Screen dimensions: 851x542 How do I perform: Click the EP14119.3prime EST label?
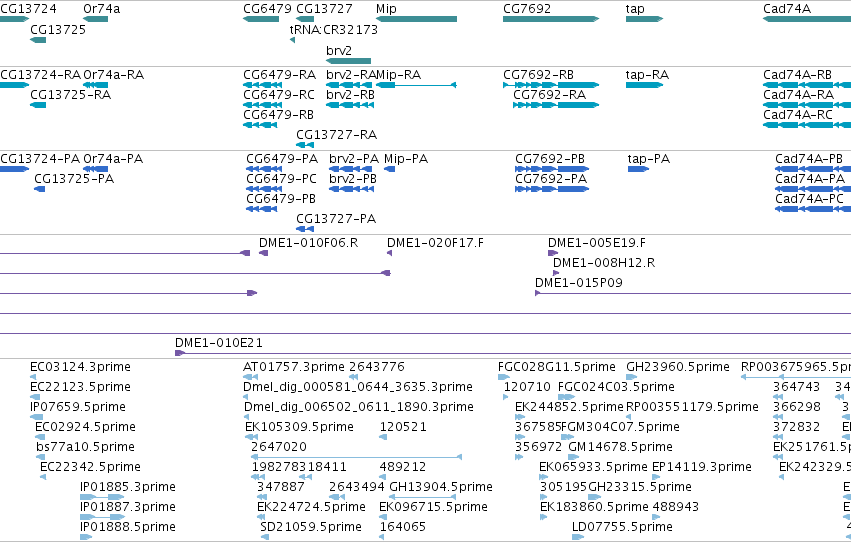click(702, 467)
